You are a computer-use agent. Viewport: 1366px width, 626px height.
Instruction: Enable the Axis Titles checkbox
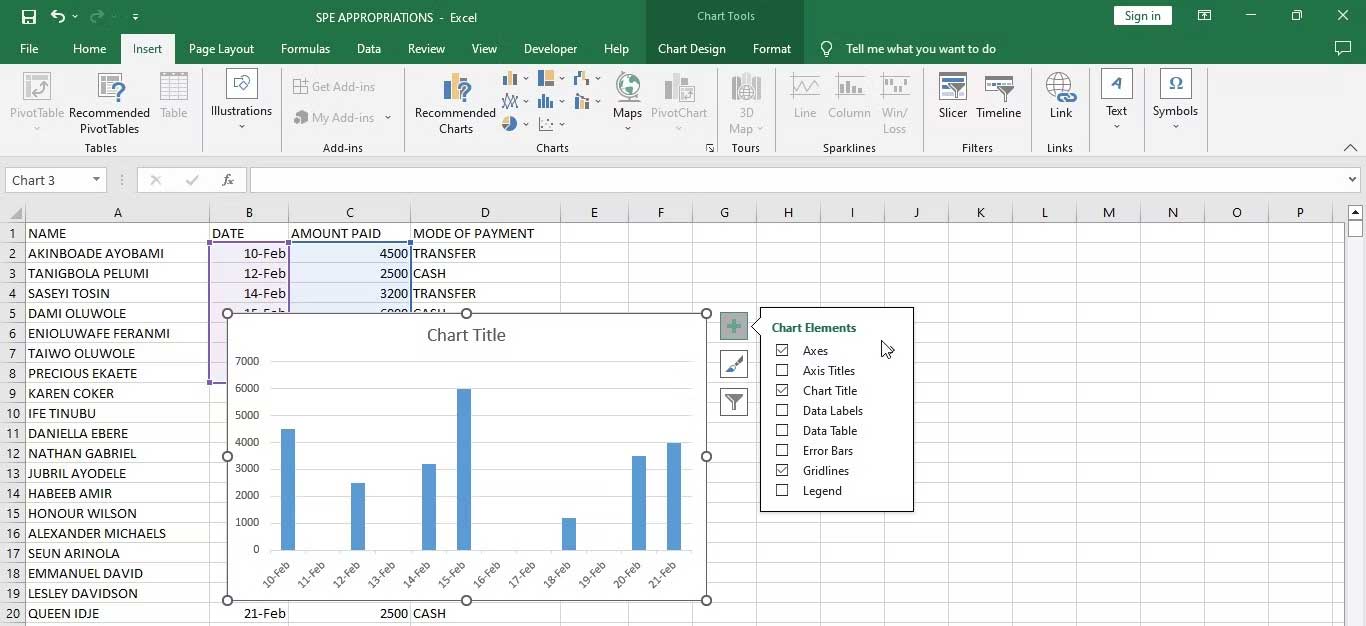point(782,370)
